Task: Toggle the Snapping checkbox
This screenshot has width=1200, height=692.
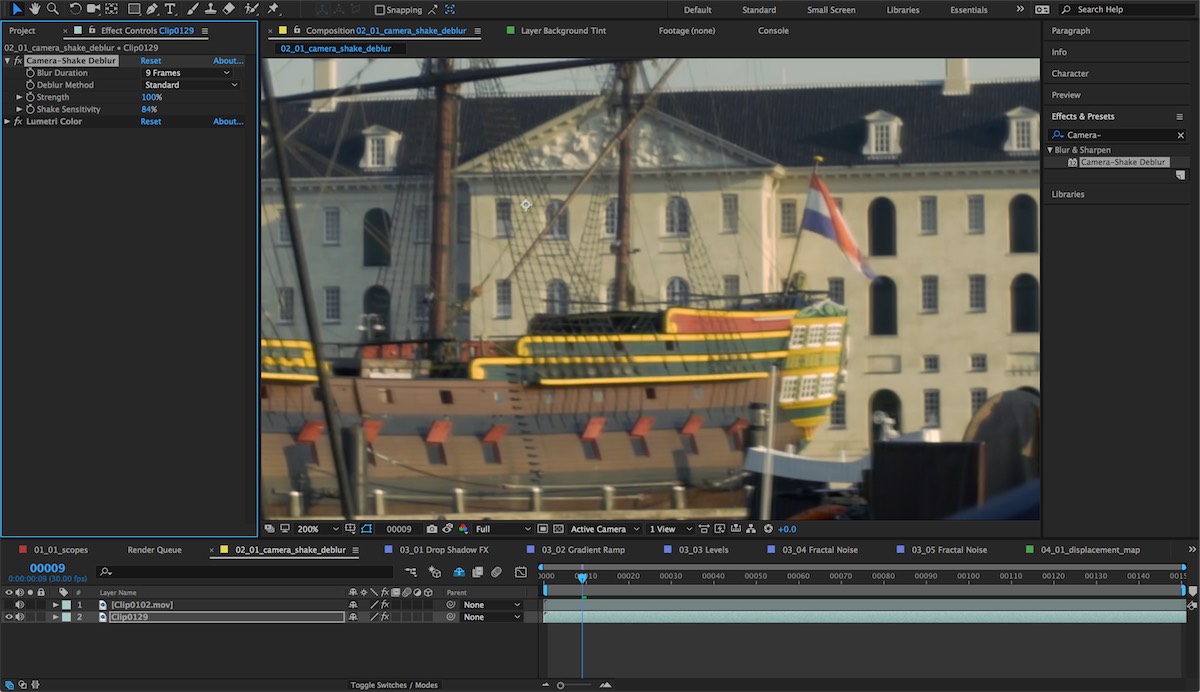Action: click(x=380, y=10)
